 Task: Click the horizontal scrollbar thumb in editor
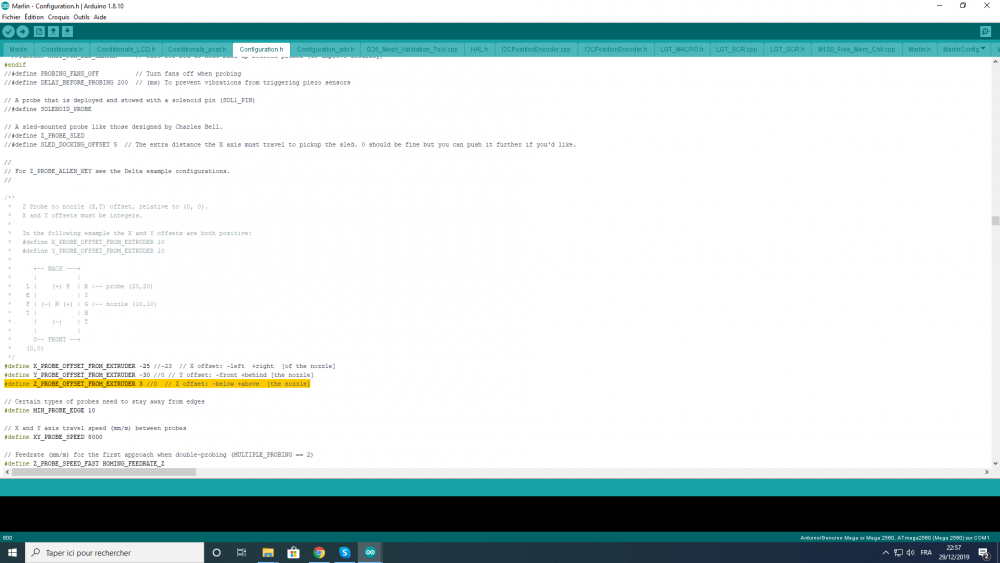[103, 472]
